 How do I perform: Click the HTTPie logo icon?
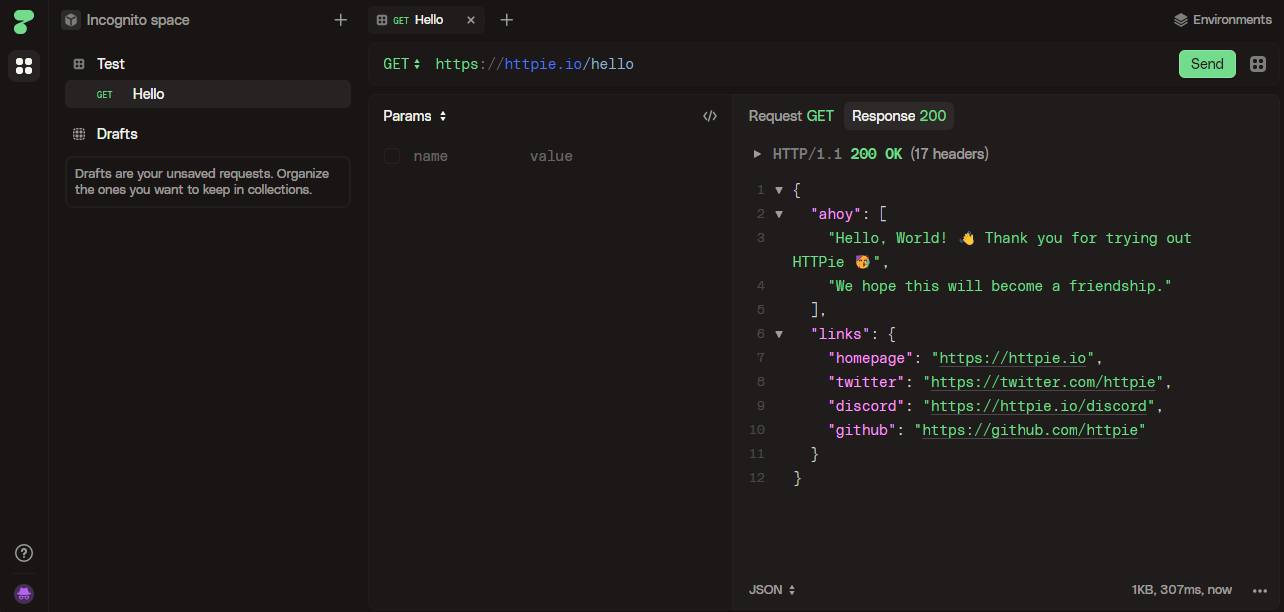(x=23, y=20)
